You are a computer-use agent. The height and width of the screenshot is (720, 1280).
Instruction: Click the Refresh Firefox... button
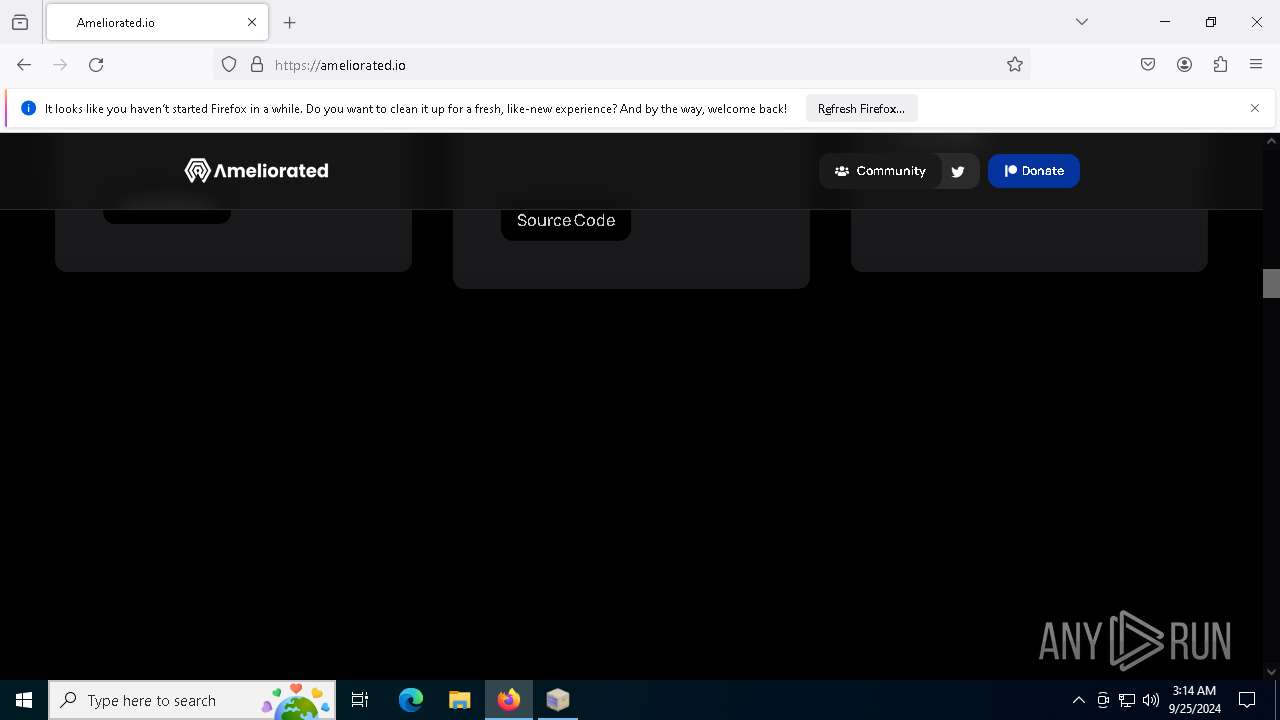(861, 108)
